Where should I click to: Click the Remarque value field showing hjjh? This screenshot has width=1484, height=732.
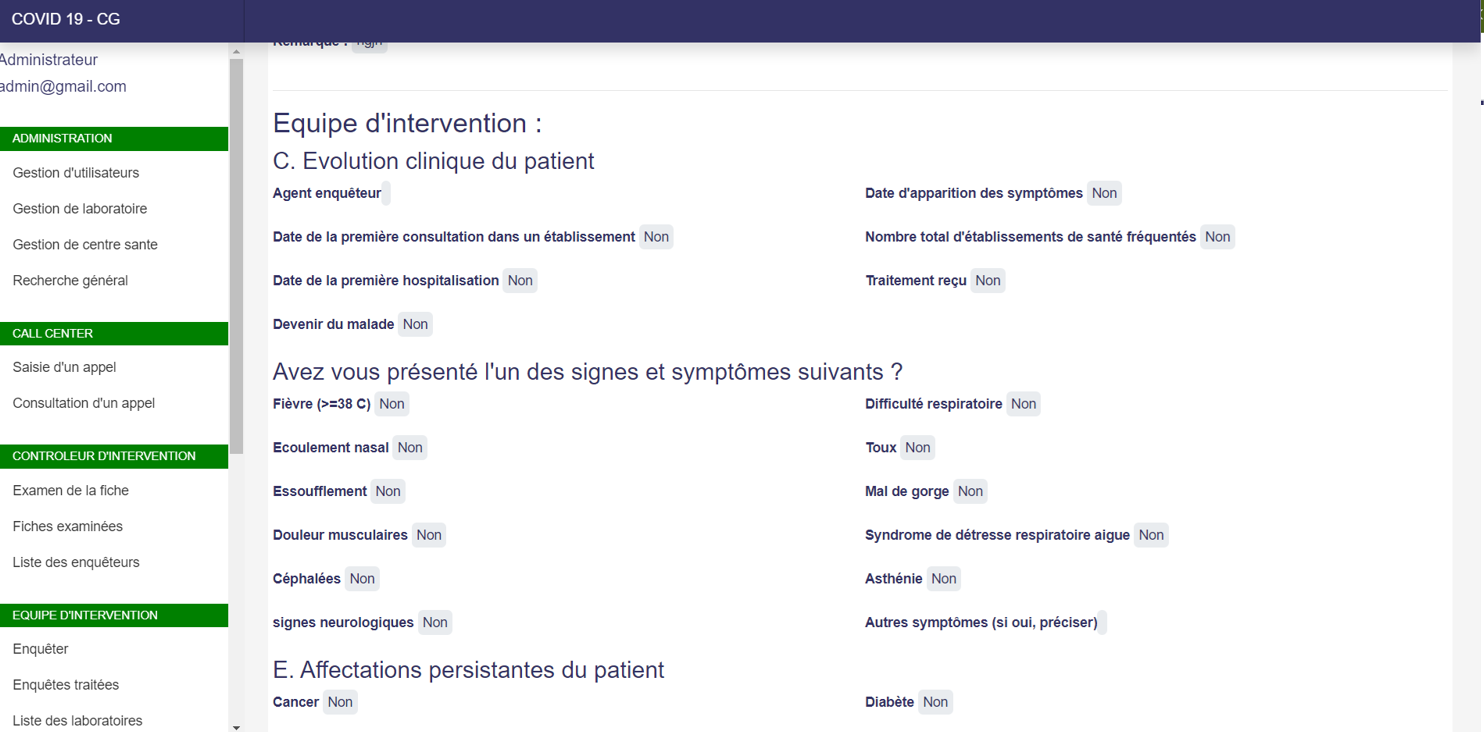tap(369, 41)
